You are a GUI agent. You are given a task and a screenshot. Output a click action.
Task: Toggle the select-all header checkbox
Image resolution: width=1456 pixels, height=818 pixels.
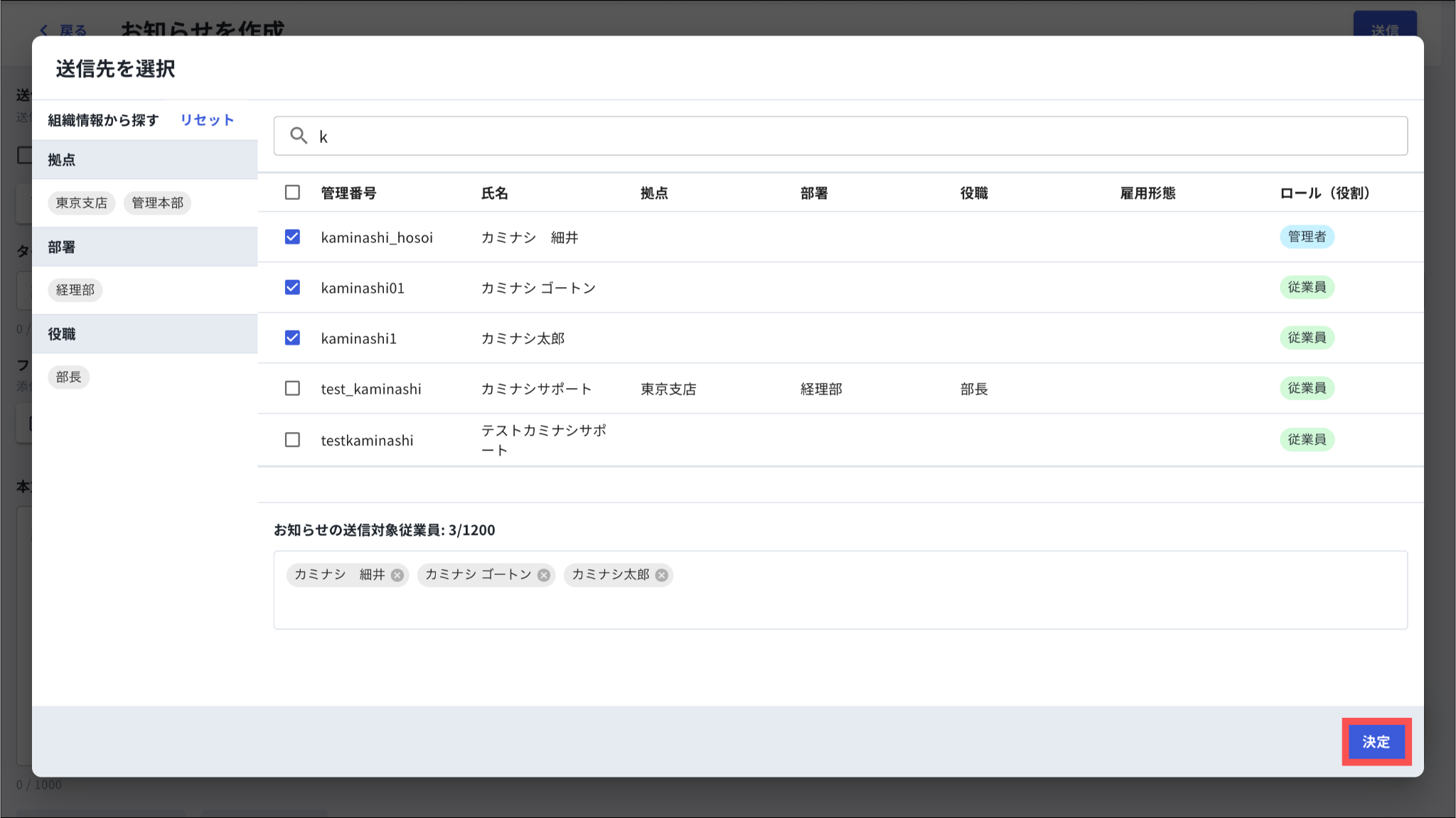click(292, 193)
